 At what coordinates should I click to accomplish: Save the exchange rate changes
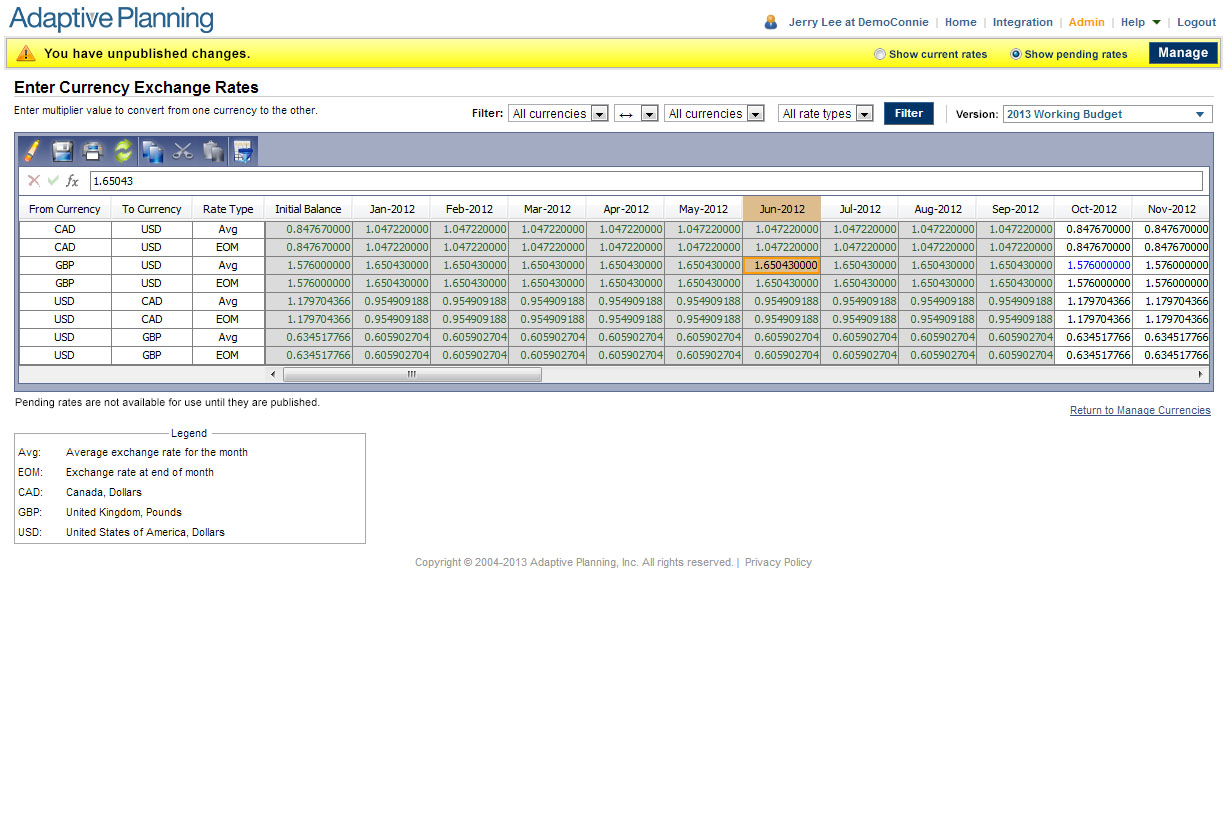[x=61, y=152]
